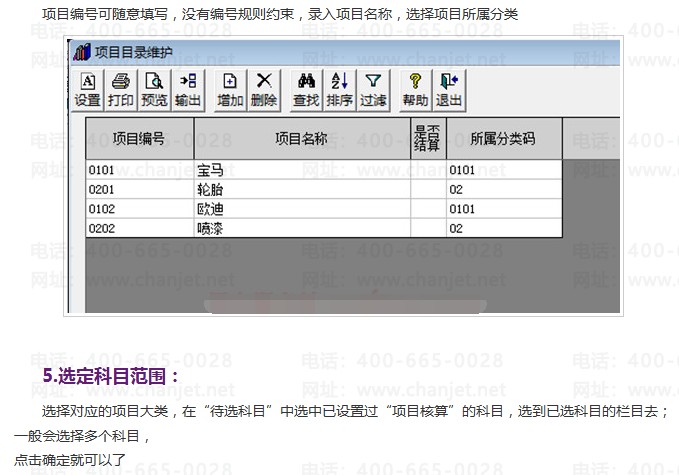The image size is (679, 475).
Task: Click 是否结算 cell in 宝马 row
Action: [428, 170]
